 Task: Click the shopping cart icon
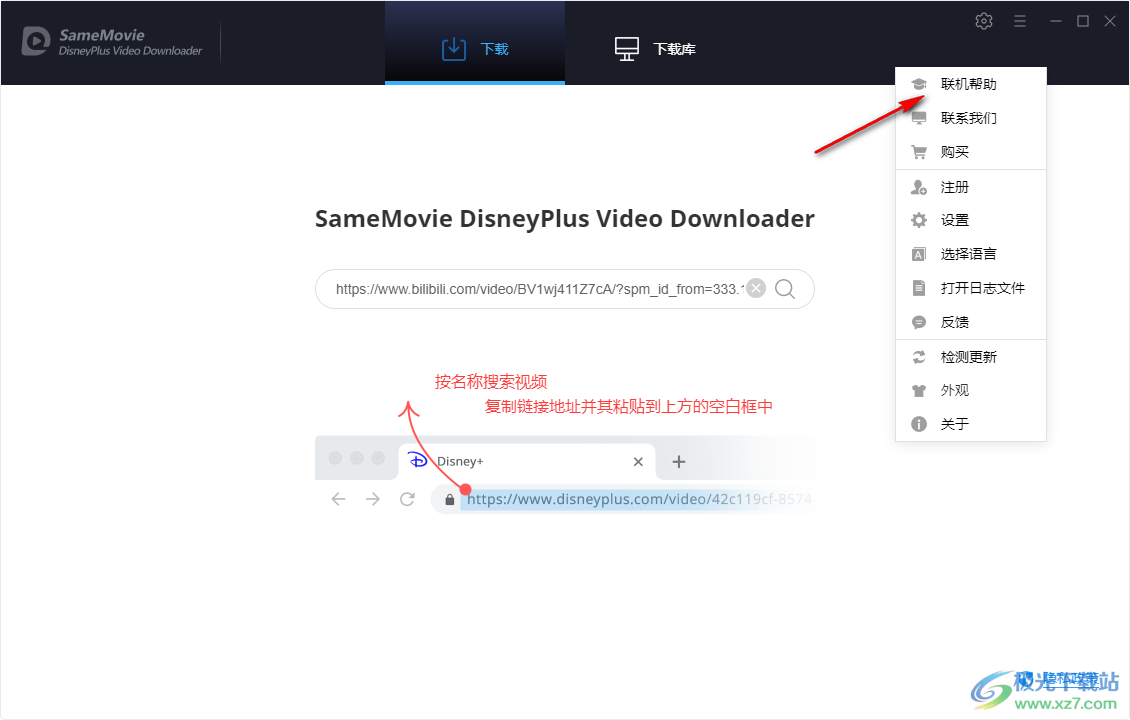919,152
